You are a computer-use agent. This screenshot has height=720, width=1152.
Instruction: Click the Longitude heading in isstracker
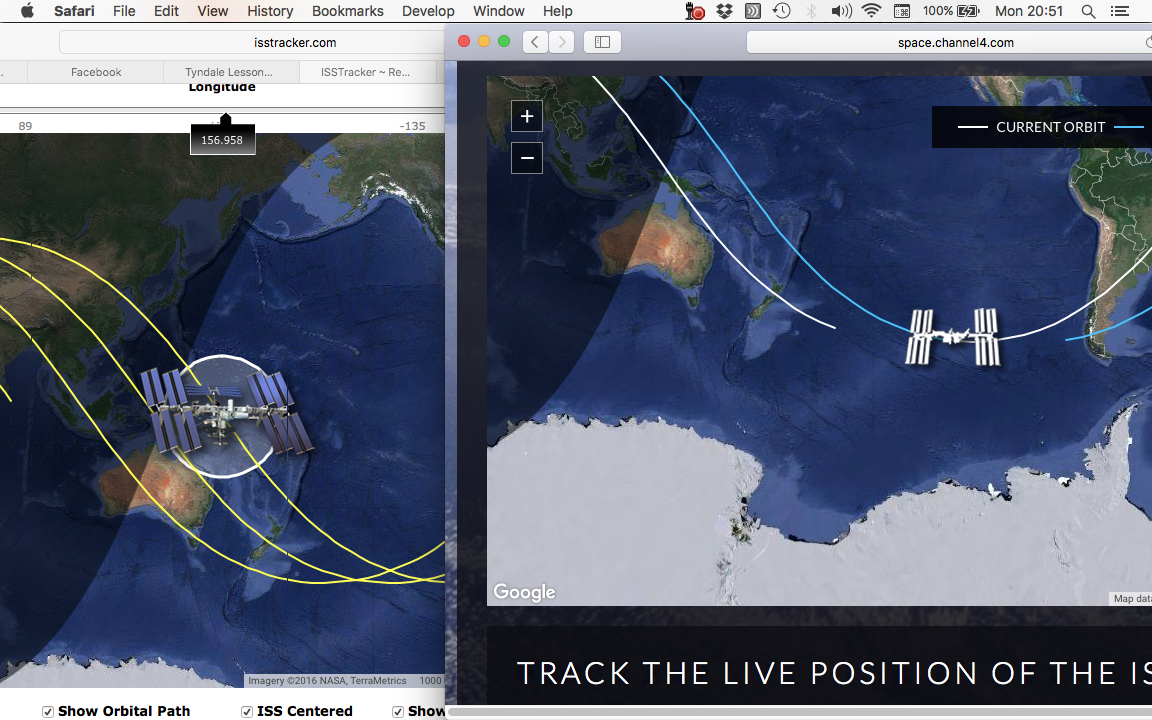[x=222, y=87]
